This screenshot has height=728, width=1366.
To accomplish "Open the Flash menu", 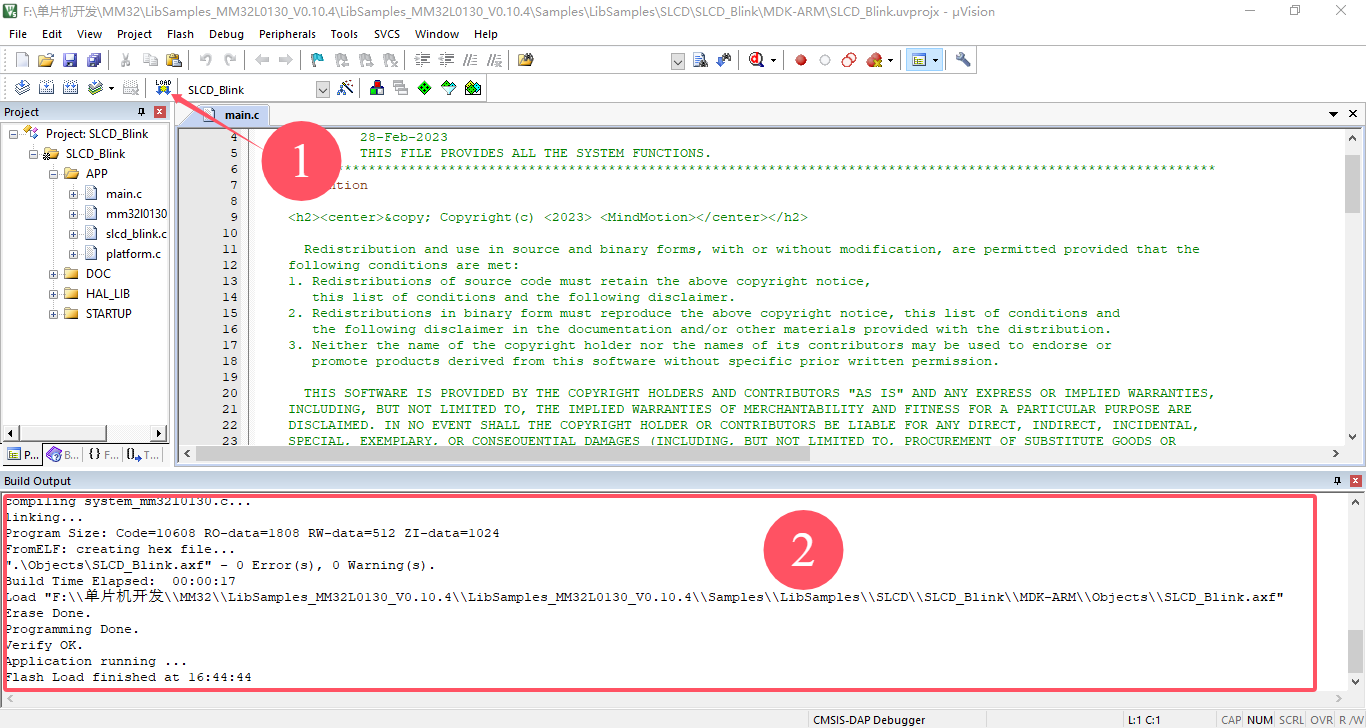I will [x=180, y=34].
